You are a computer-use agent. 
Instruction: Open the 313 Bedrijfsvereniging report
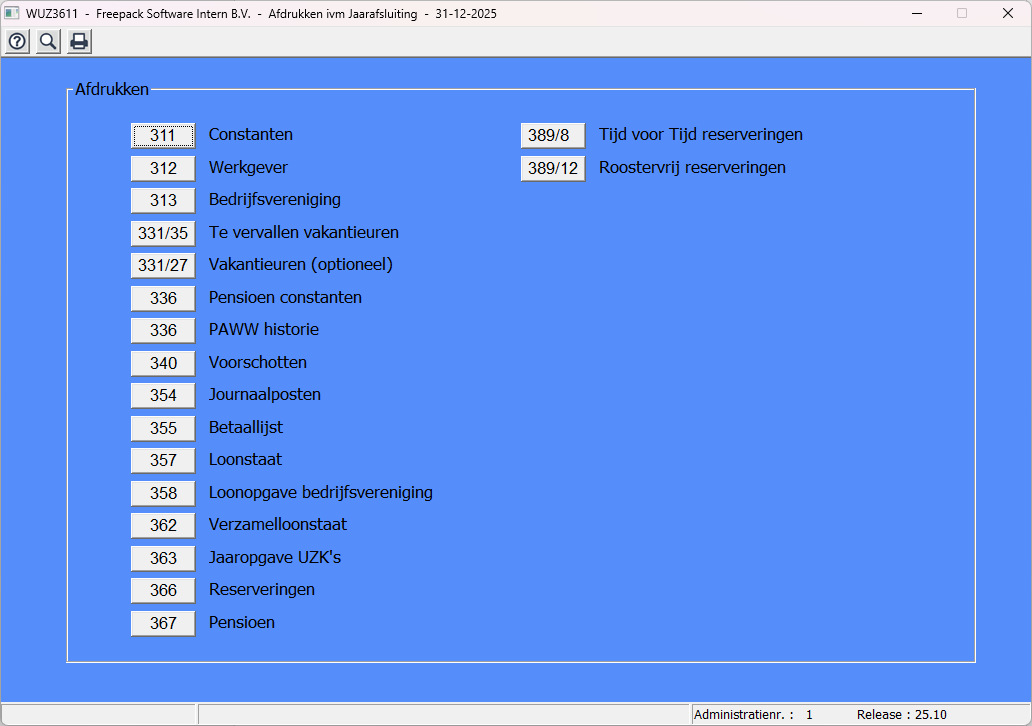point(163,200)
